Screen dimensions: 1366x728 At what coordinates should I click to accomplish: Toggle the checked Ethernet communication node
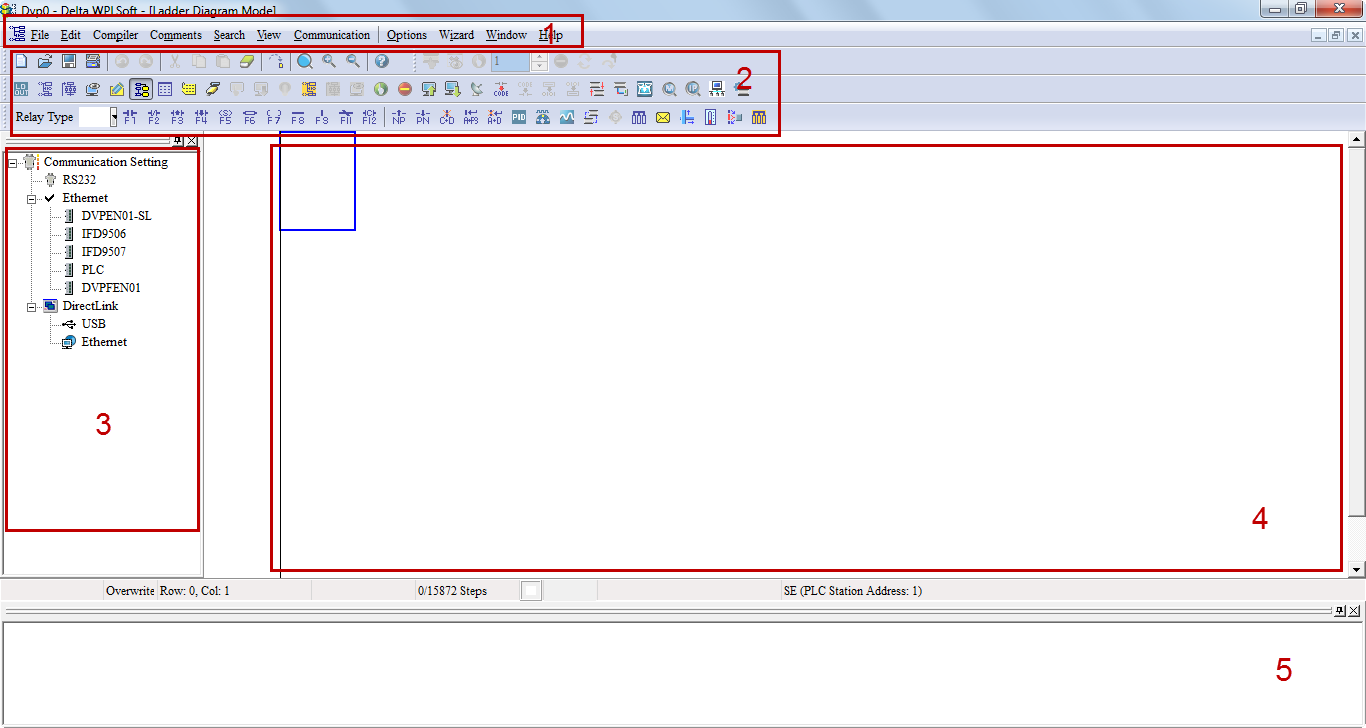pyautogui.click(x=85, y=198)
